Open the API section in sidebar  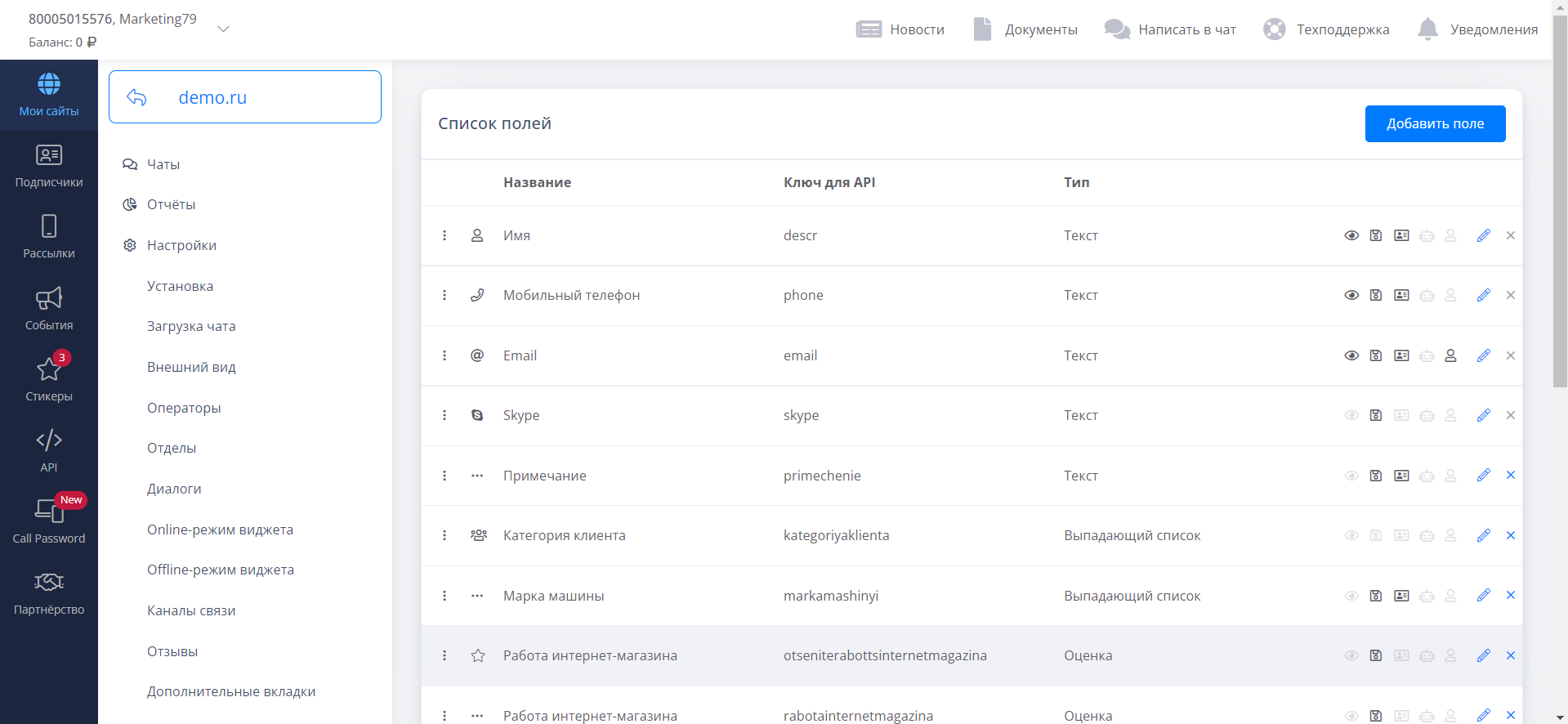click(x=49, y=449)
